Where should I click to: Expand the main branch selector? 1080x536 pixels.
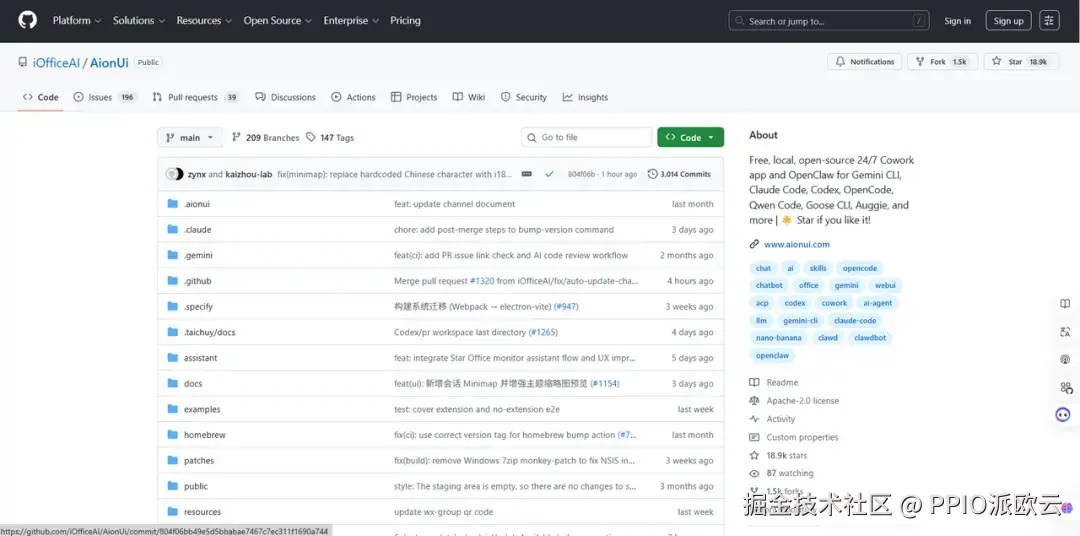190,138
